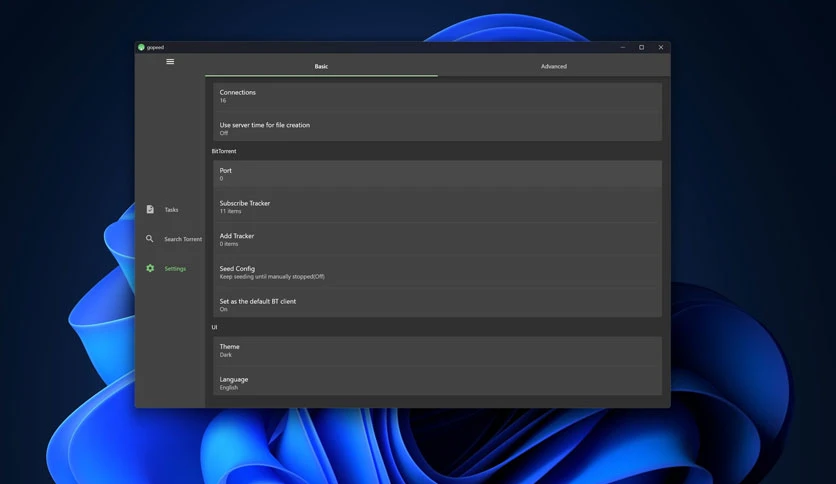This screenshot has width=836, height=484.
Task: Click the green Settings gear icon
Action: coord(150,268)
